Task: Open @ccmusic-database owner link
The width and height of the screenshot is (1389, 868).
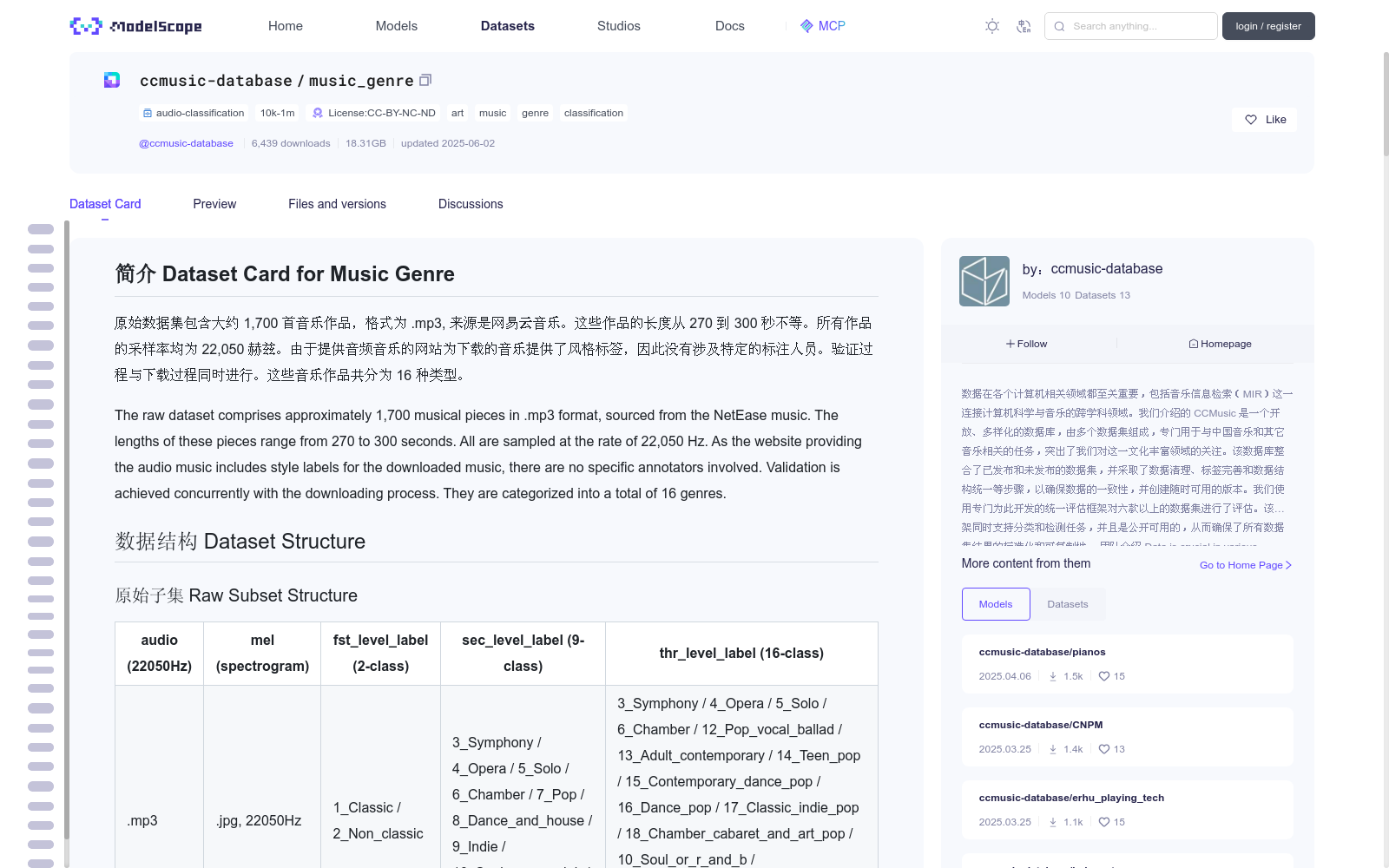Action: pyautogui.click(x=186, y=143)
